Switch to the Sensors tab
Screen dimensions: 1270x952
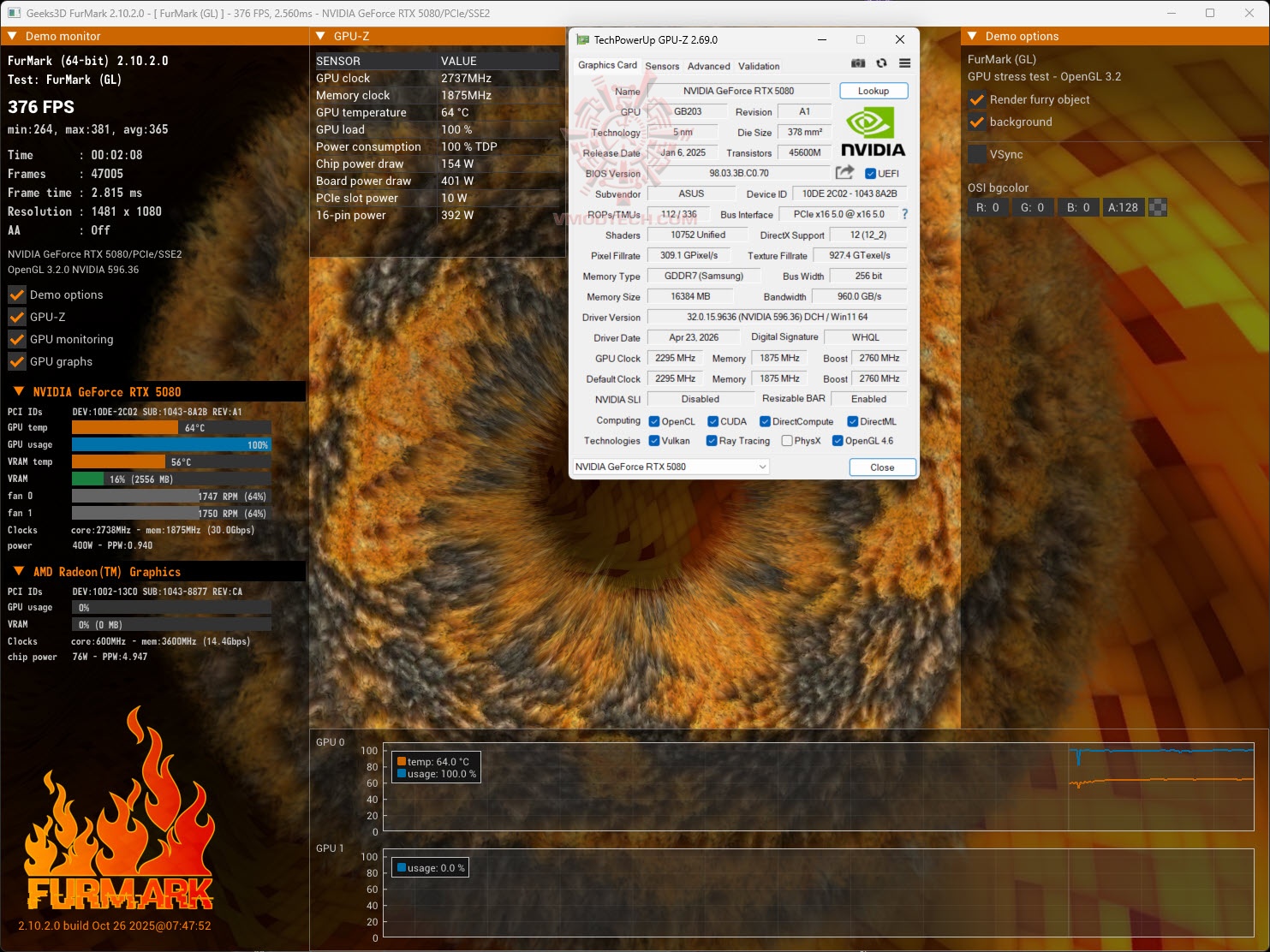(x=662, y=66)
